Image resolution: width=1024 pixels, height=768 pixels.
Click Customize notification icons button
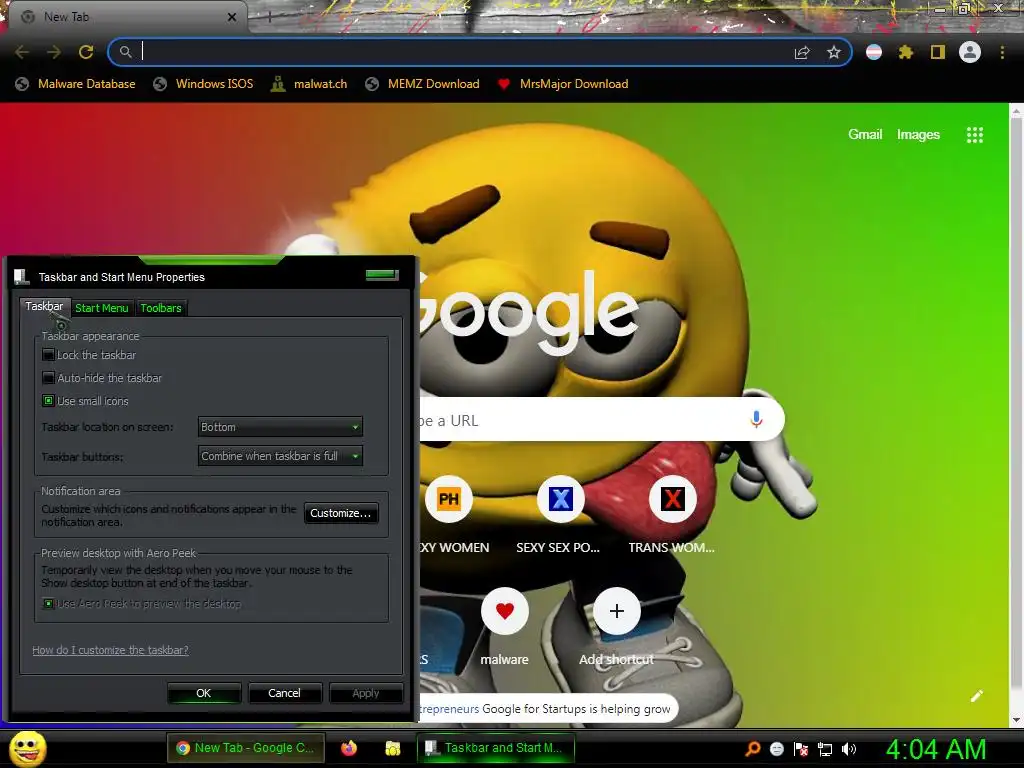click(341, 513)
